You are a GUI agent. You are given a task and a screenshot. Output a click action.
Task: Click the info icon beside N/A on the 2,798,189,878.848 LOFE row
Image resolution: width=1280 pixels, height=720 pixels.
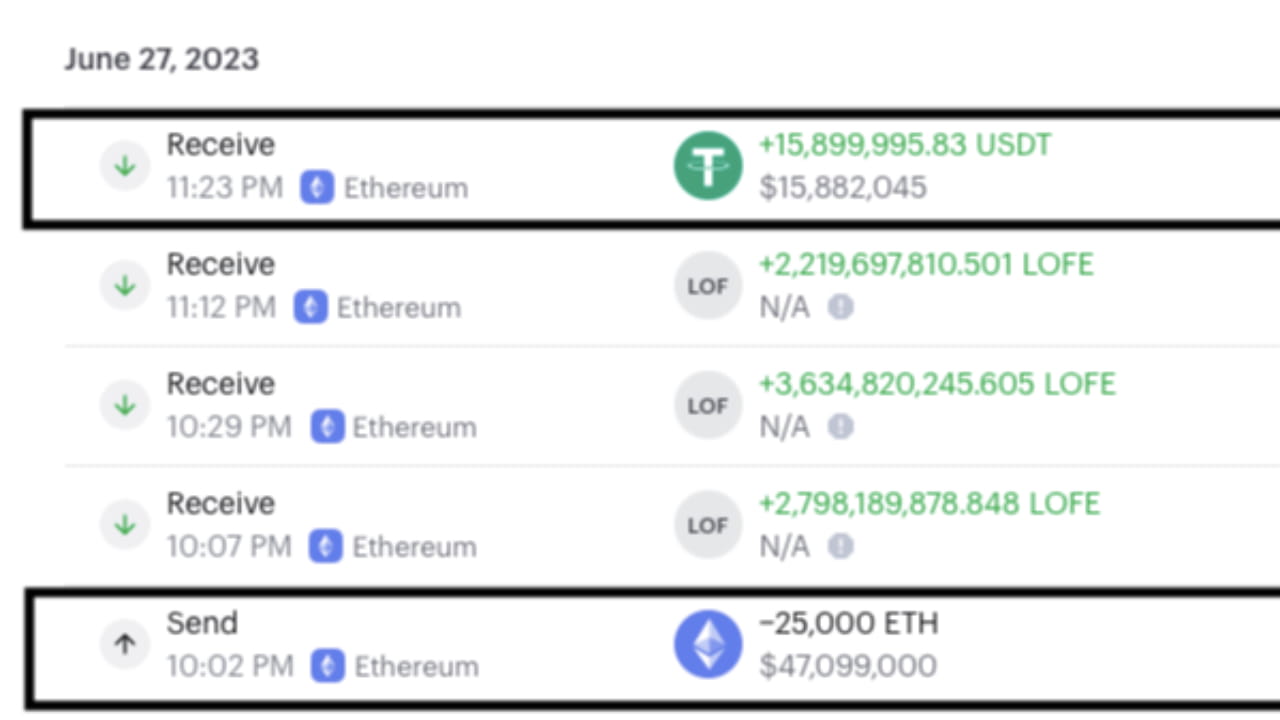click(841, 546)
